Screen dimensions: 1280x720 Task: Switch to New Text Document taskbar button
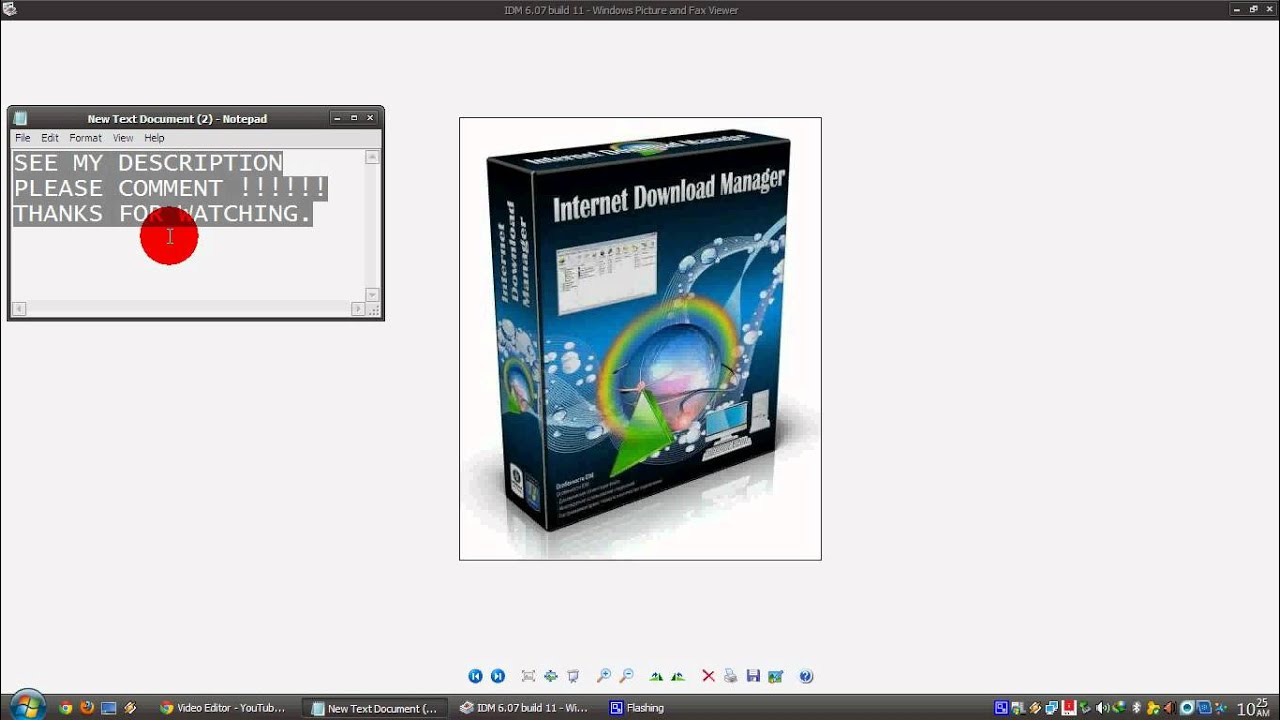tap(376, 708)
